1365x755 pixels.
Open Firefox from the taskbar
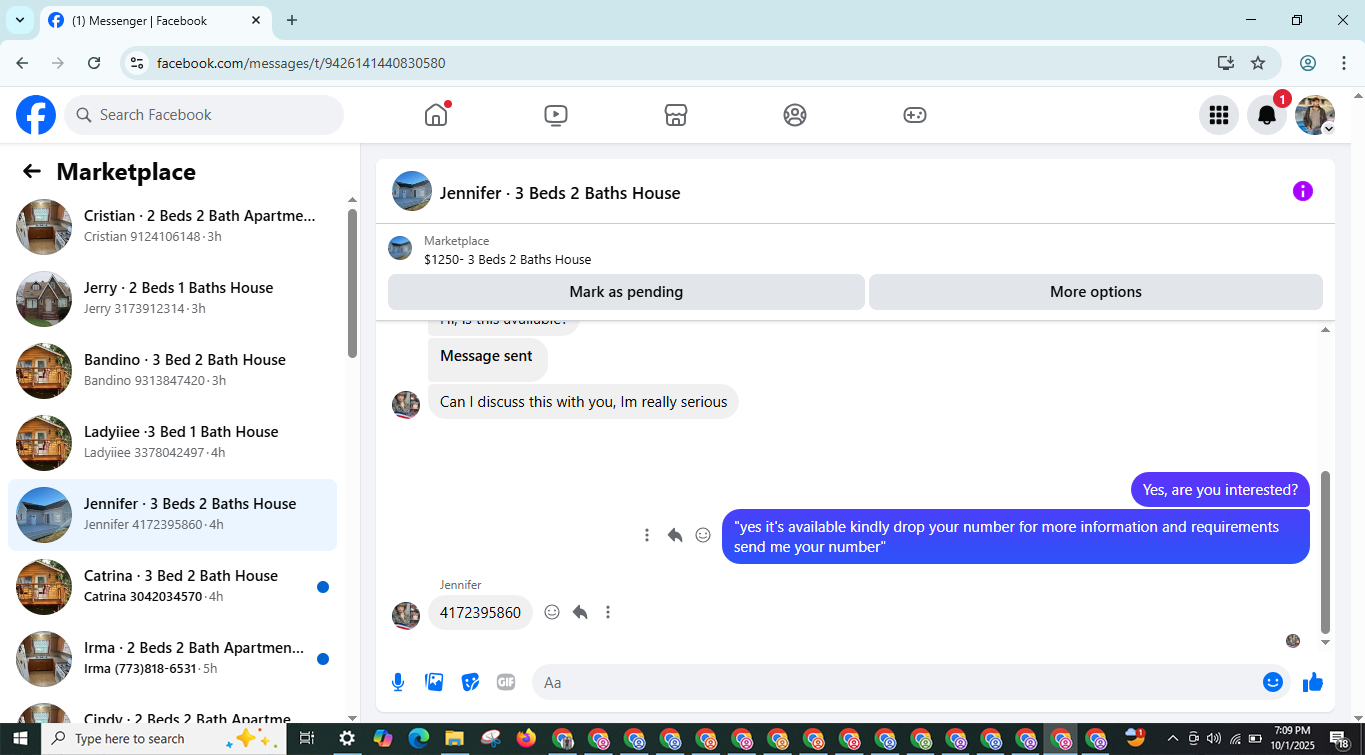coord(526,739)
